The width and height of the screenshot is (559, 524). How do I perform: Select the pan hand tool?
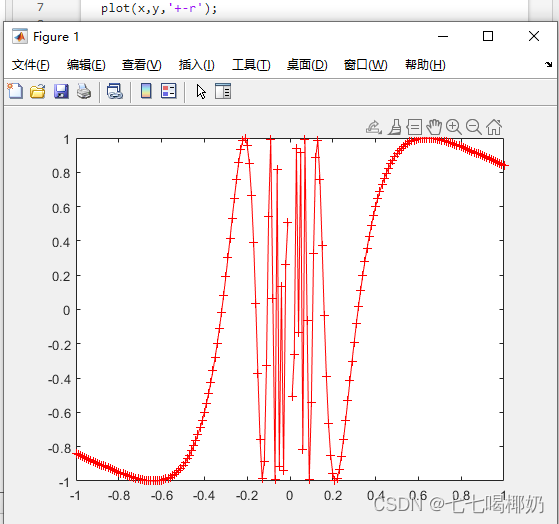pyautogui.click(x=434, y=127)
